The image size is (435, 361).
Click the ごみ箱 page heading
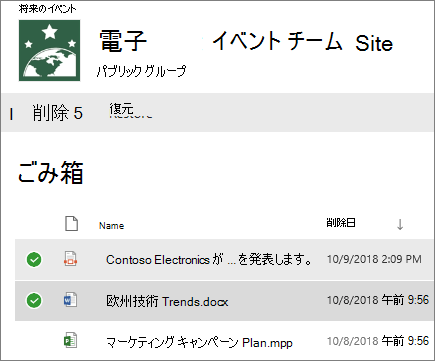(x=50, y=172)
